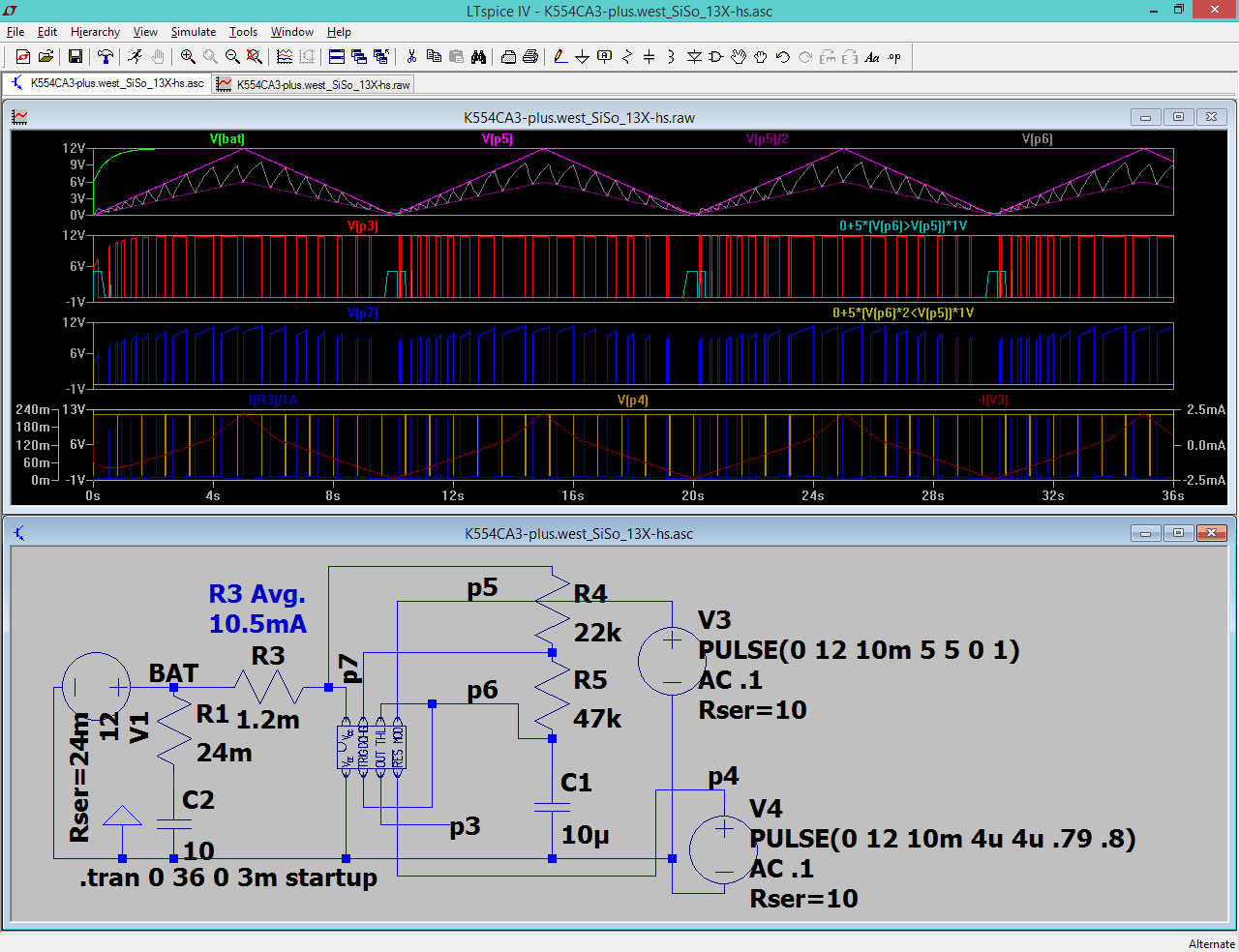Screen dimensions: 1239x952
Task: Click the Undo arrow icon
Action: click(x=783, y=57)
